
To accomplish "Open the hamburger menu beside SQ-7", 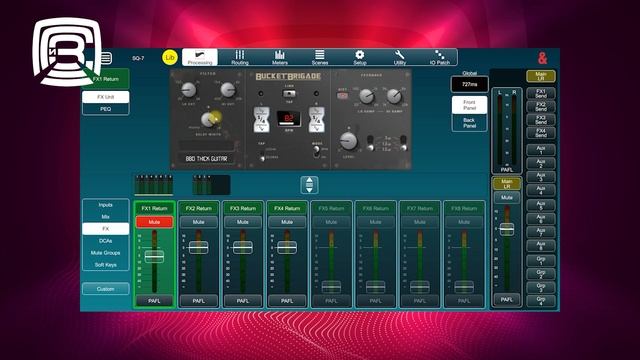I will tap(107, 58).
